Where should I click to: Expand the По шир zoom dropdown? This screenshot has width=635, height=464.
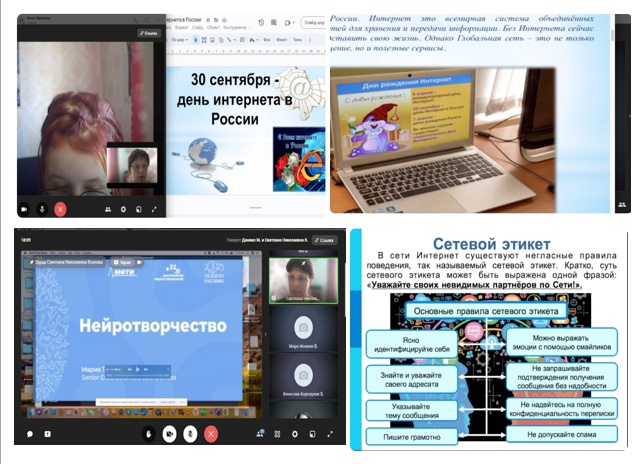179,40
